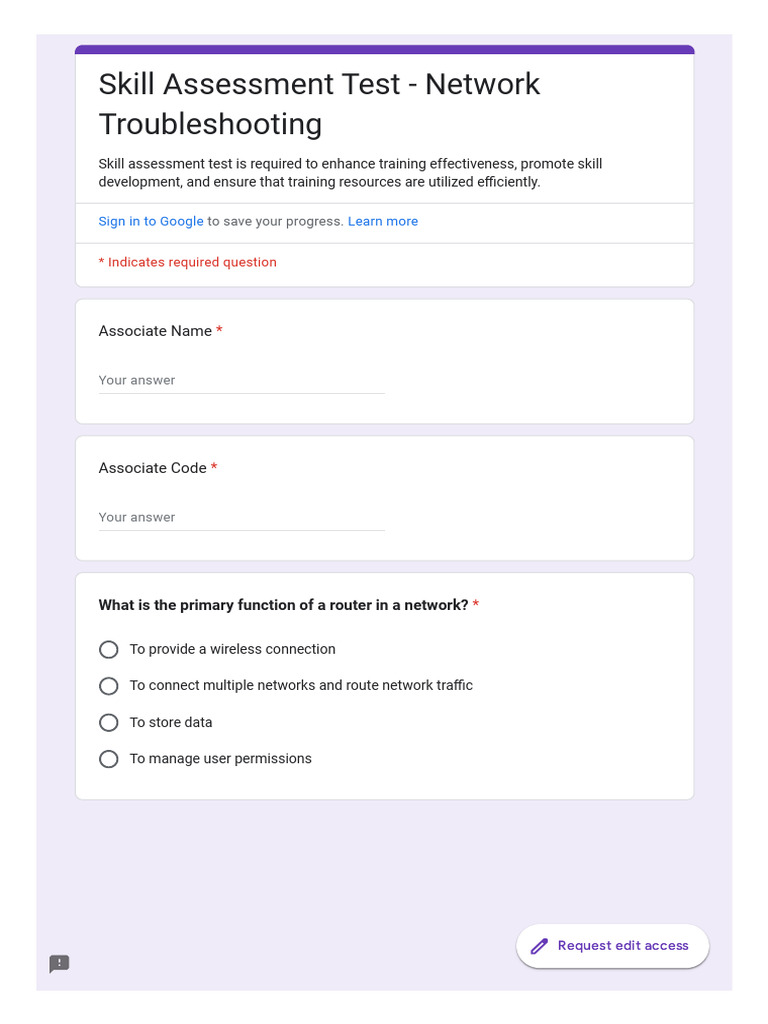Focus the Associate Name answer field
The height and width of the screenshot is (1024, 768).
(x=241, y=381)
